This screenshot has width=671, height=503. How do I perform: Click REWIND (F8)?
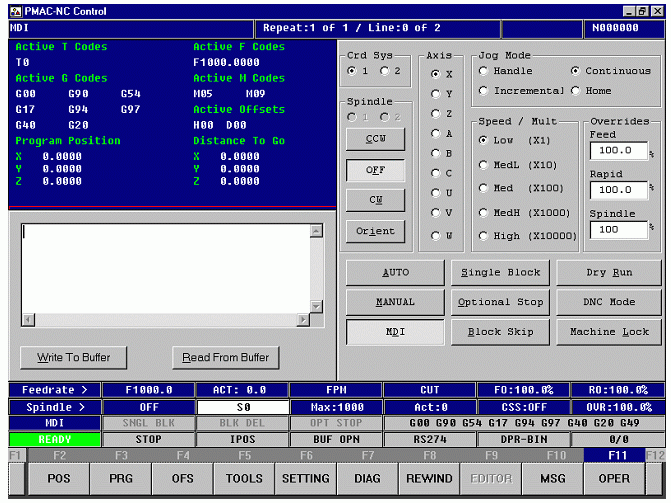click(x=429, y=479)
